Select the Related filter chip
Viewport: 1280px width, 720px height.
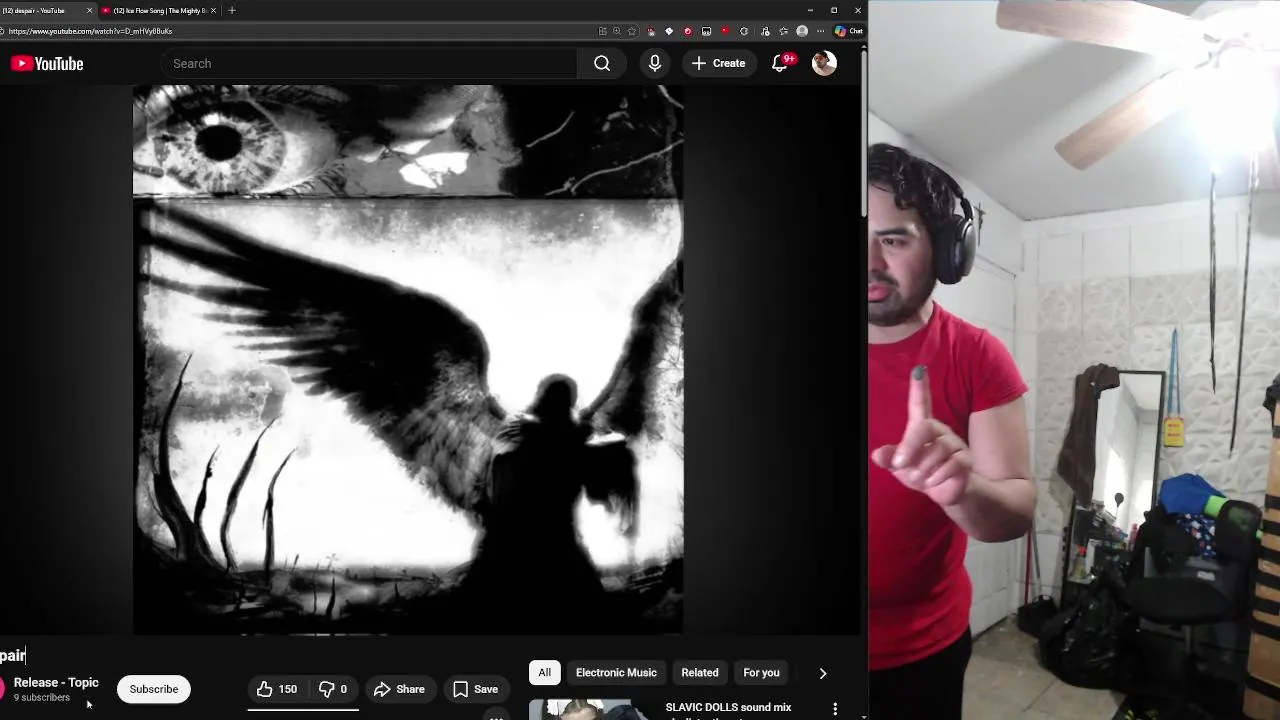coord(700,673)
